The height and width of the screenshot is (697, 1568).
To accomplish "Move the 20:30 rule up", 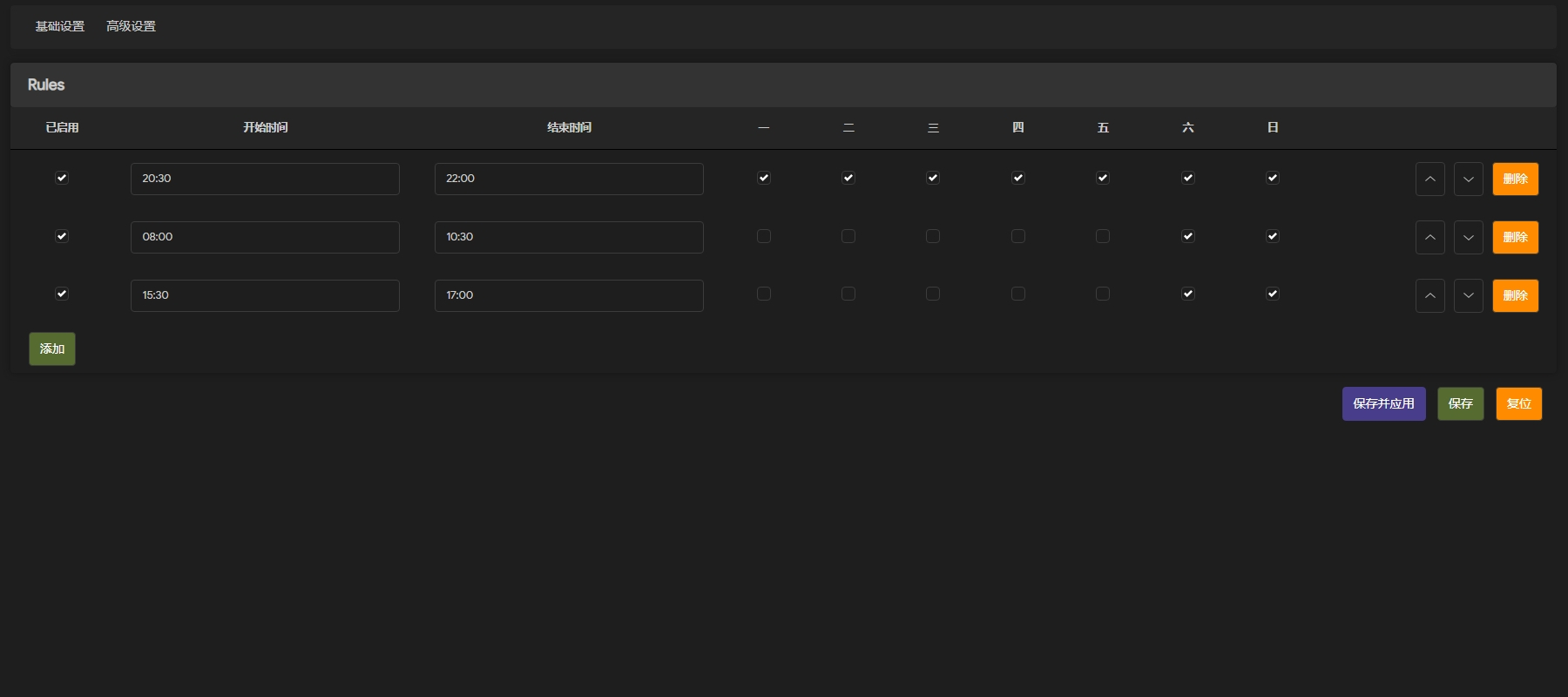I will pyautogui.click(x=1429, y=179).
